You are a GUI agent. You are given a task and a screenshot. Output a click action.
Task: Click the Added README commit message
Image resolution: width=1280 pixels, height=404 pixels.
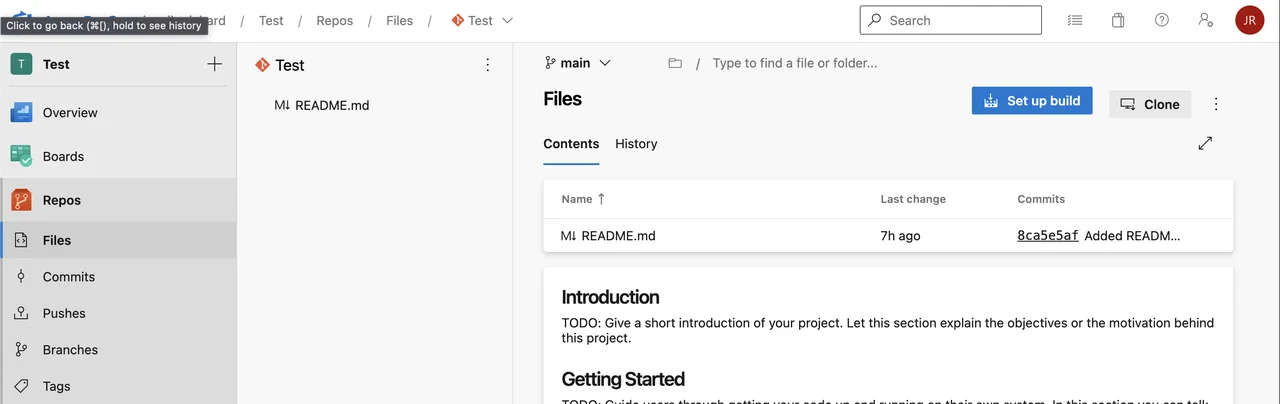tap(1132, 236)
